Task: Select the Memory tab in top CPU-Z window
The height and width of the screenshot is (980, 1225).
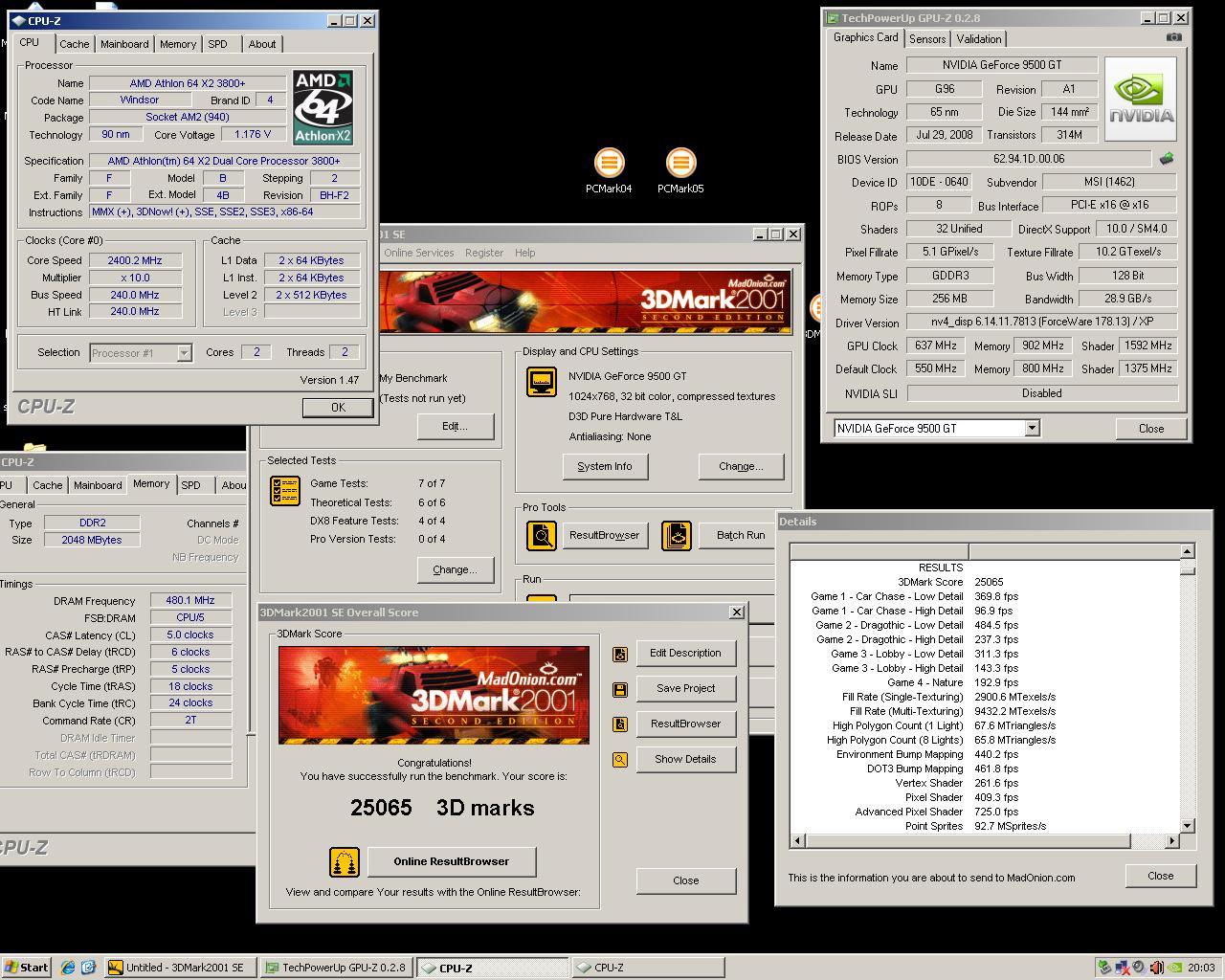Action: pos(178,44)
